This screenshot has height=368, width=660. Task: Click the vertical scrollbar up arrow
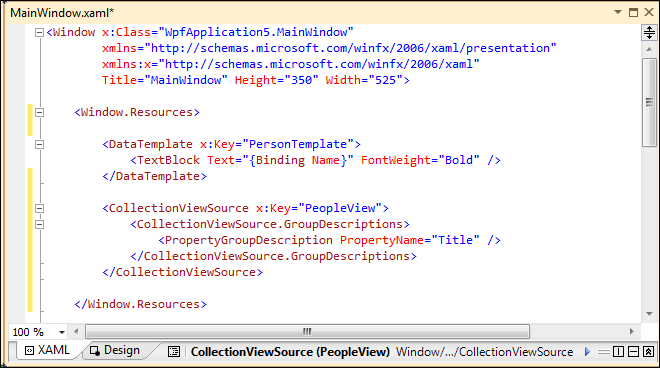[x=649, y=49]
